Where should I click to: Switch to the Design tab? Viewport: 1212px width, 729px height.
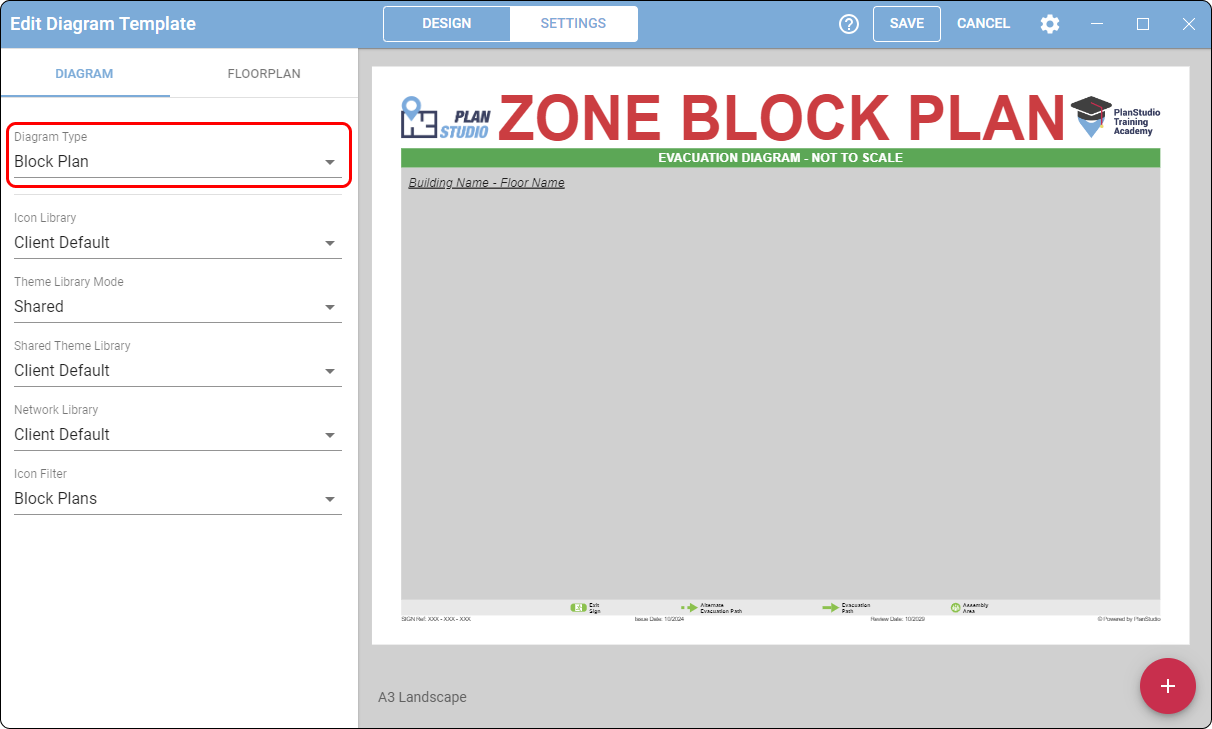point(447,24)
